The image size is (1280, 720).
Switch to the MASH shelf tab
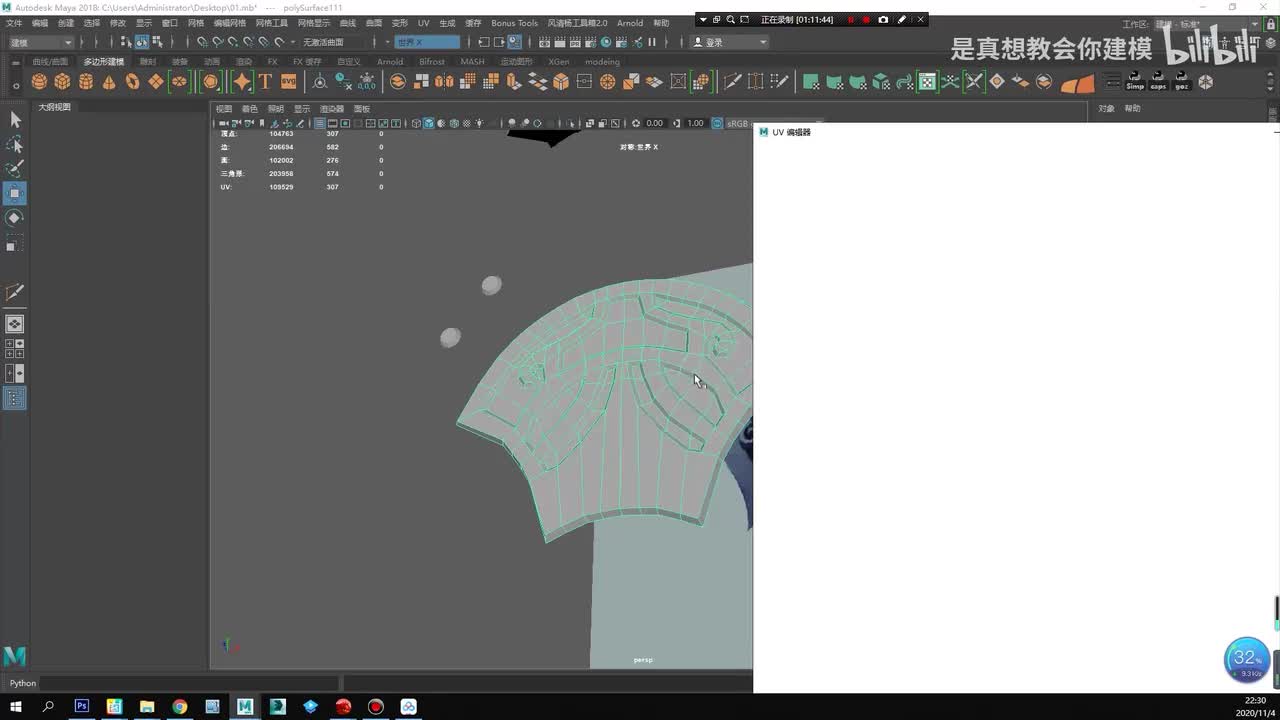(472, 62)
